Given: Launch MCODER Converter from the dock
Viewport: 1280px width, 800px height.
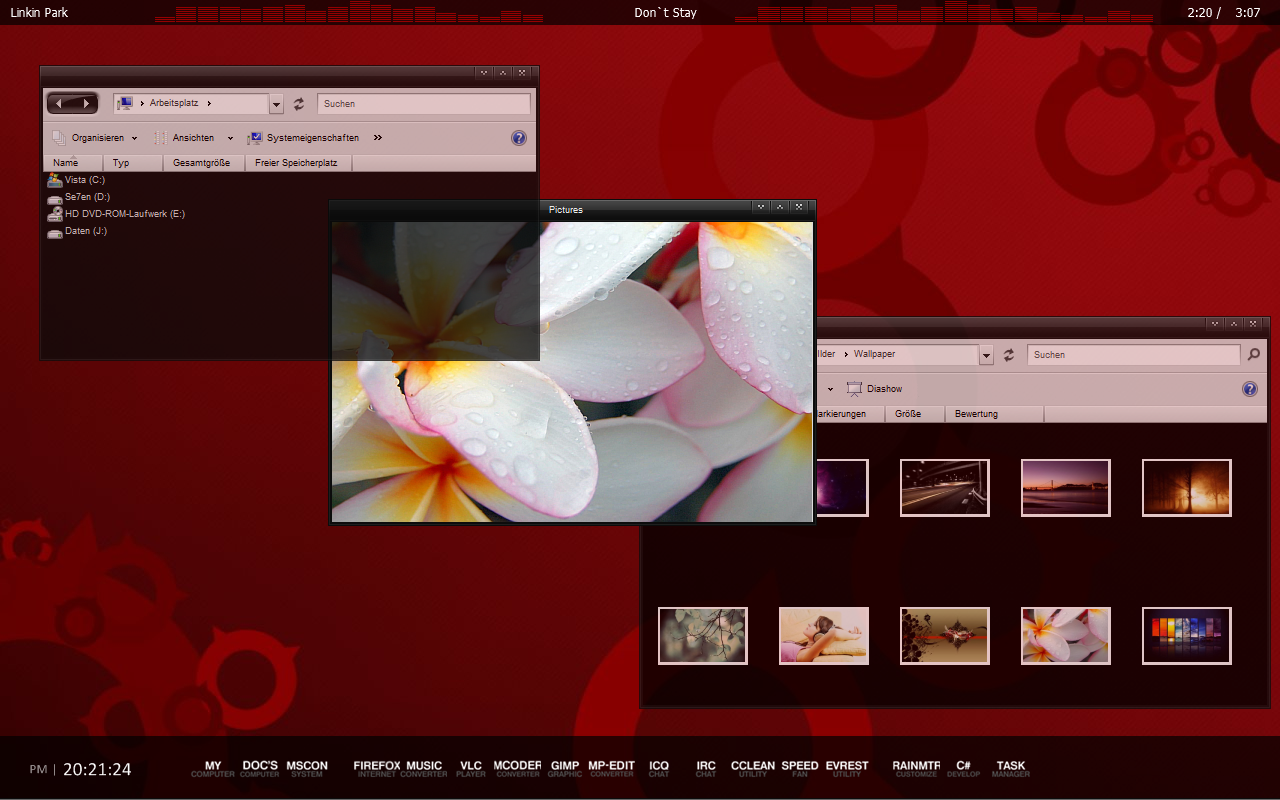Looking at the screenshot, I should (518, 769).
